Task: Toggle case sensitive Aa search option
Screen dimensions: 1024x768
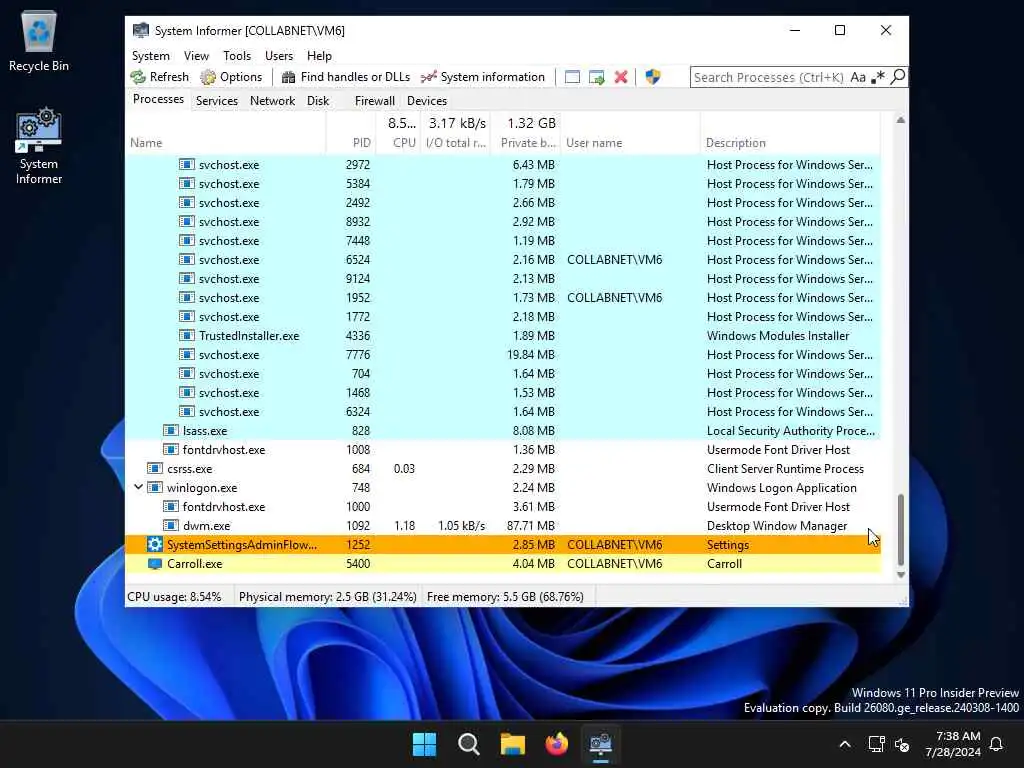Action: [857, 77]
